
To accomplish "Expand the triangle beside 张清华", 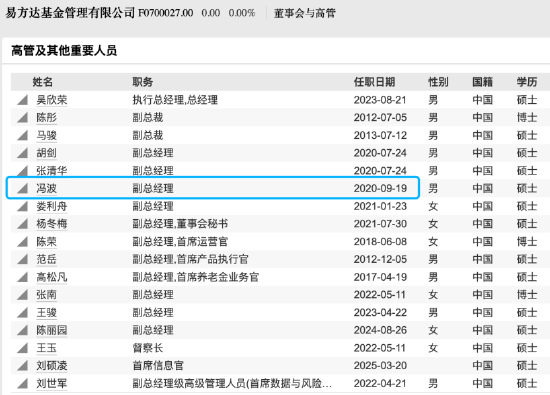I will 22,171.
